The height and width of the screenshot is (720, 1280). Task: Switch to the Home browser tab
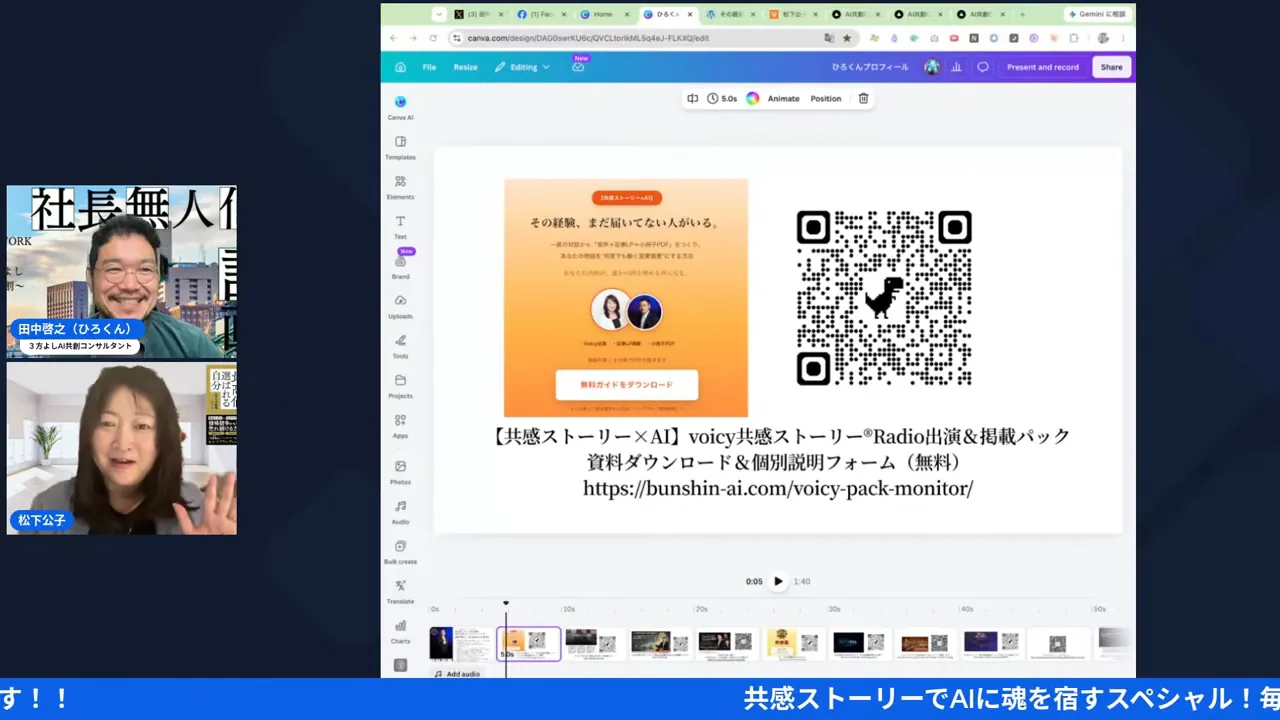tap(604, 14)
